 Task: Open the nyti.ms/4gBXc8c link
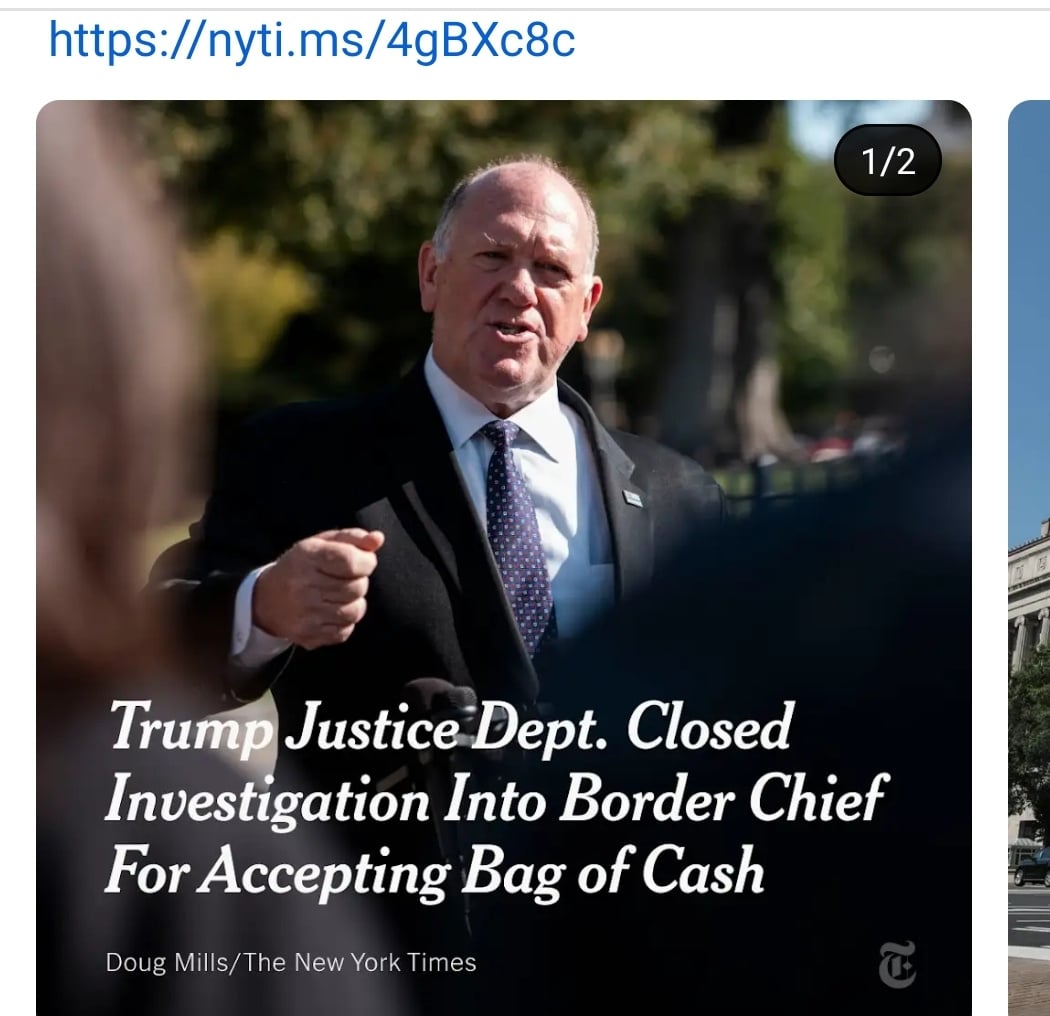[312, 40]
